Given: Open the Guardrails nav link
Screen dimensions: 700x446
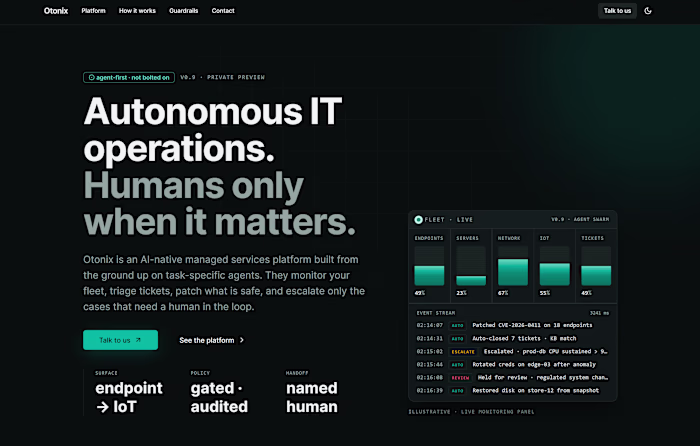Looking at the screenshot, I should pos(183,11).
